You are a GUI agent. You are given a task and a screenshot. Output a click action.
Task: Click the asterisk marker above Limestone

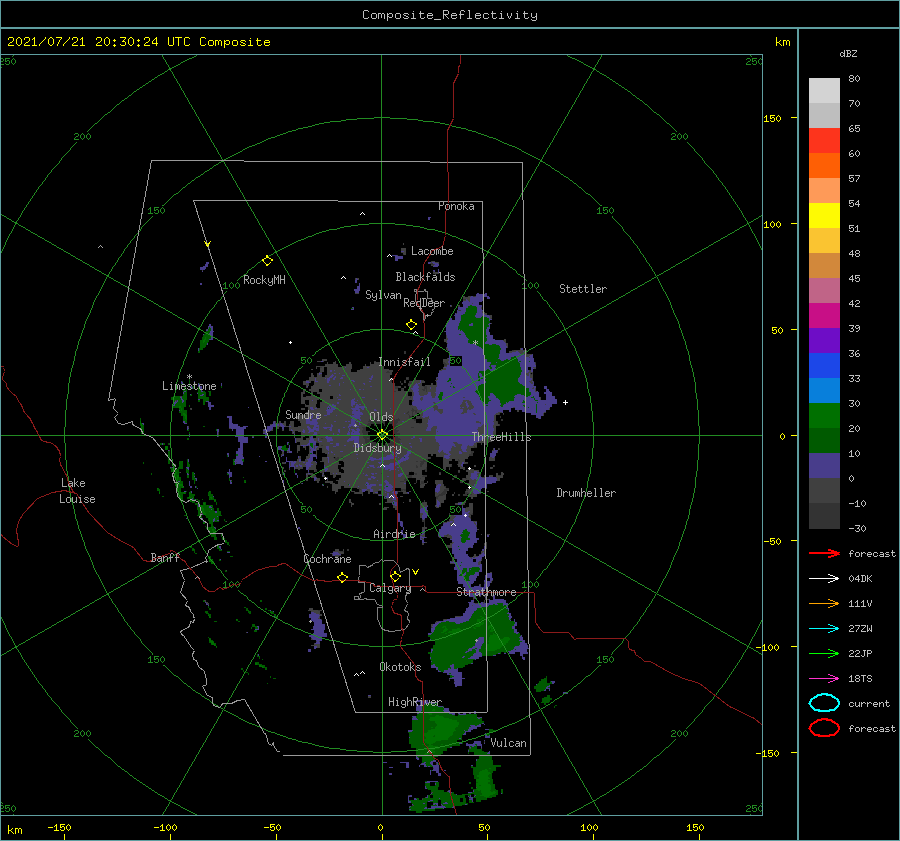coord(189,377)
